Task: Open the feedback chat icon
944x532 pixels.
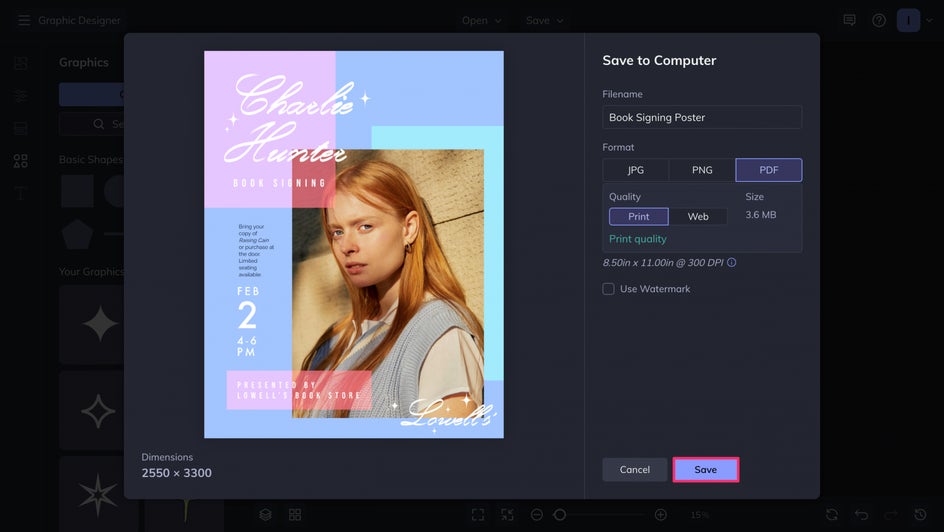Action: (849, 20)
